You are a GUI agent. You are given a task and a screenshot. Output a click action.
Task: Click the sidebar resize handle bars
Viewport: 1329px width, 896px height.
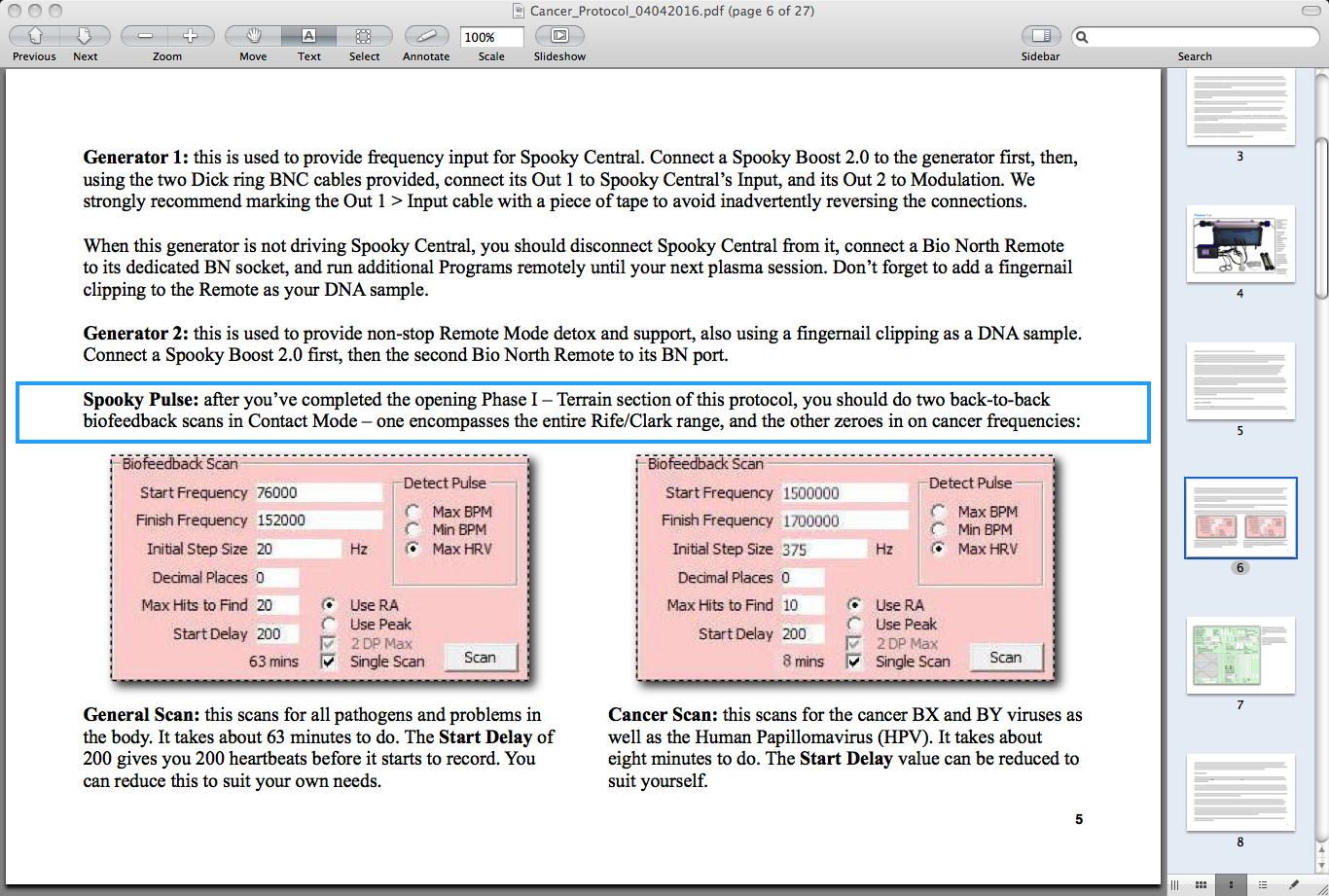coord(1175,884)
